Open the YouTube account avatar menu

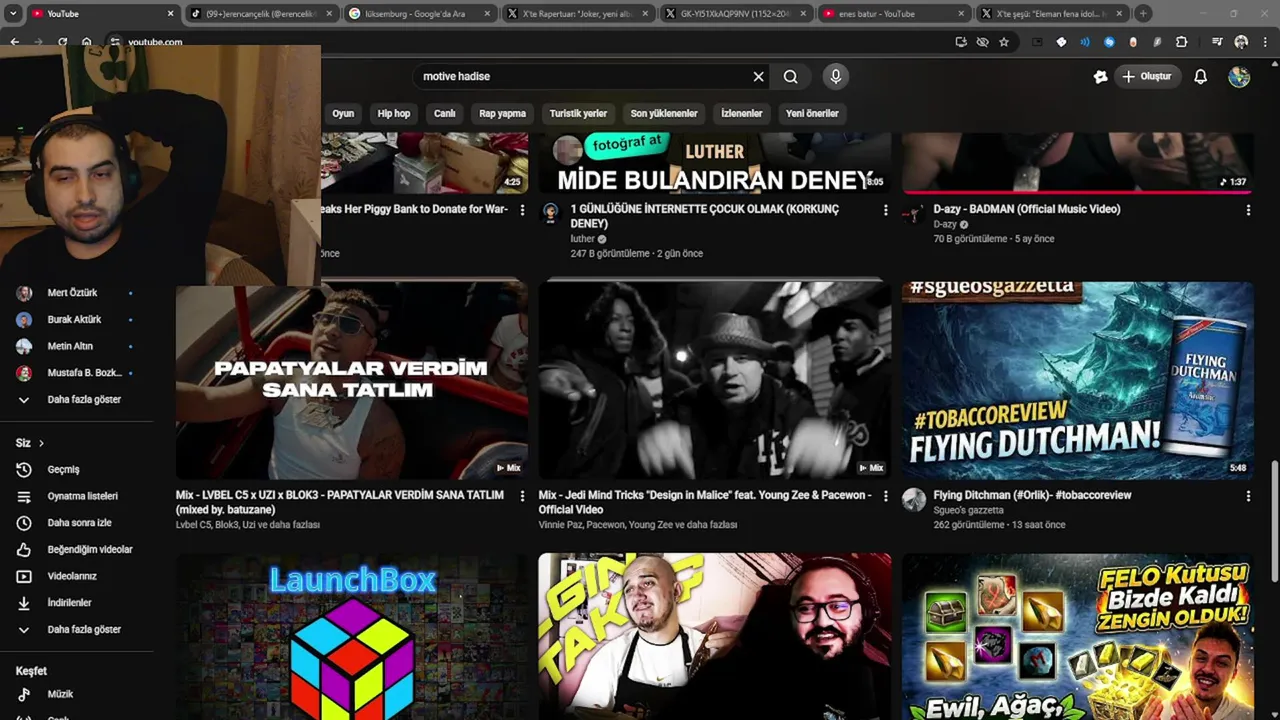tap(1239, 76)
